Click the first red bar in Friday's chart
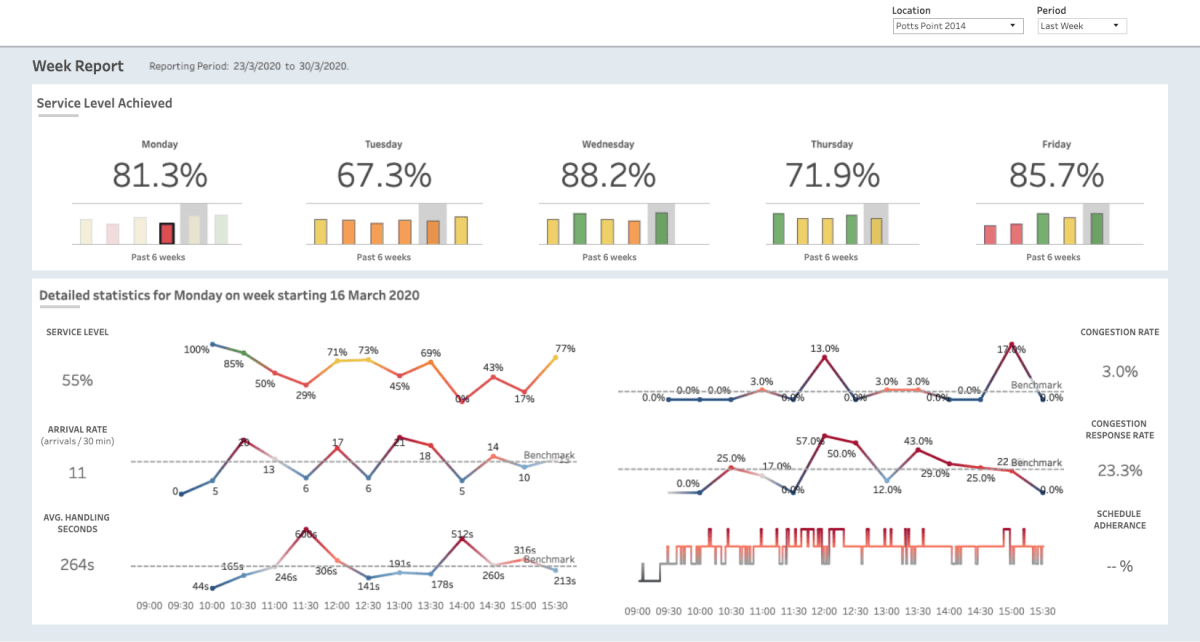This screenshot has width=1200, height=642. click(x=990, y=234)
